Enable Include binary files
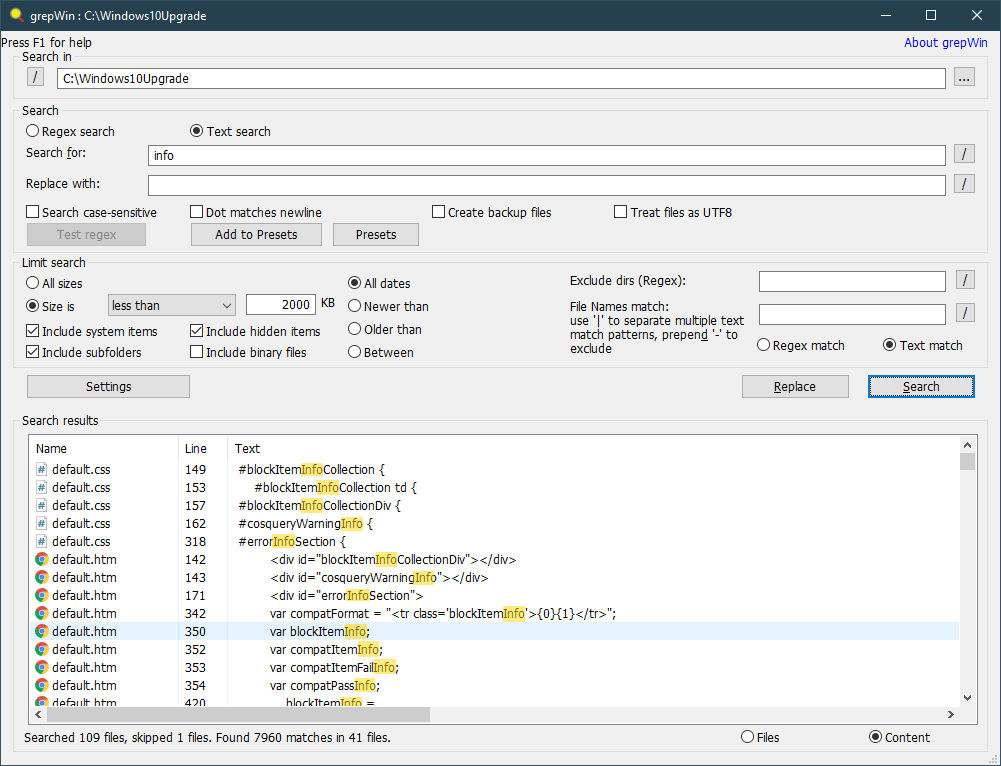The image size is (1001, 766). click(248, 352)
